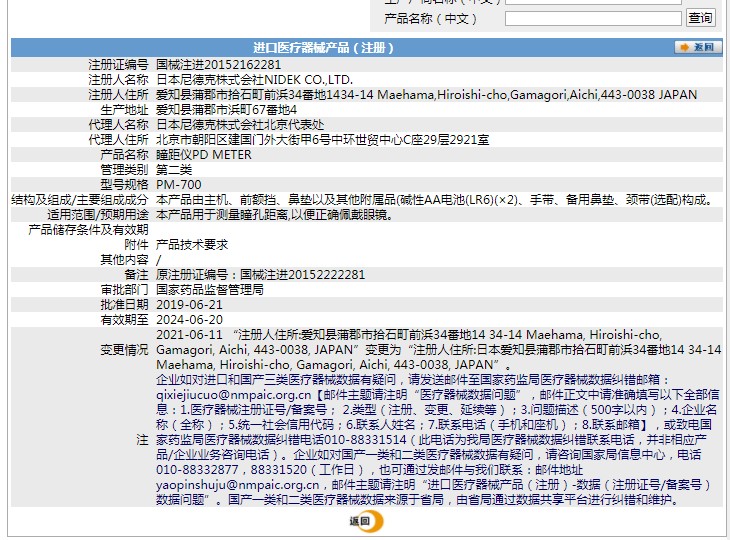Click the email yaopinshuju@nmpaic.org.cn
Image resolution: width=730 pixels, height=540 pixels.
point(237,485)
